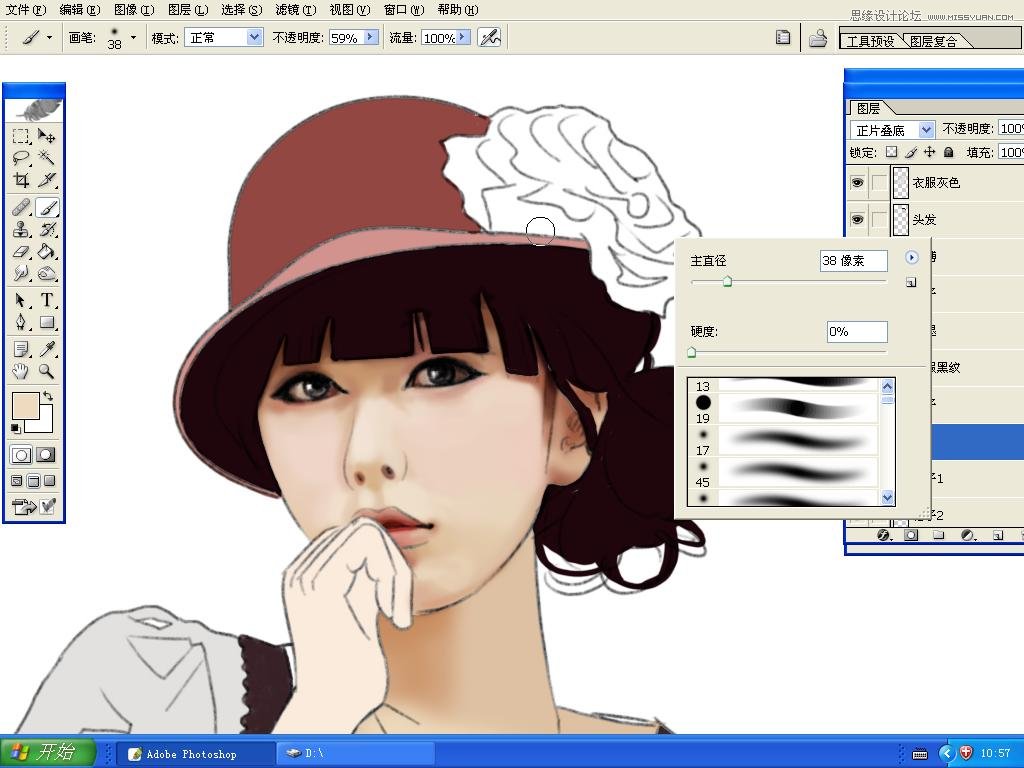Enable the airbrush option in options bar
The width and height of the screenshot is (1024, 768).
489,38
